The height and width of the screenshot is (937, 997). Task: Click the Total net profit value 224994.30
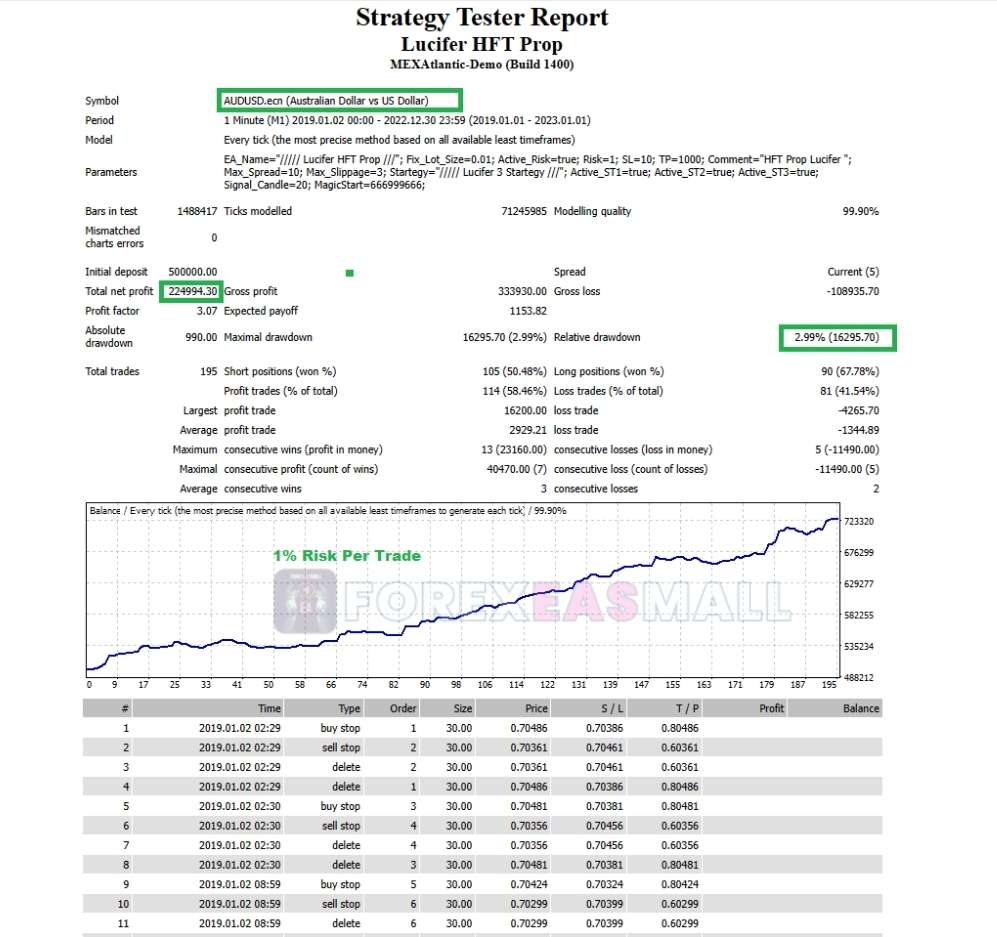click(191, 291)
